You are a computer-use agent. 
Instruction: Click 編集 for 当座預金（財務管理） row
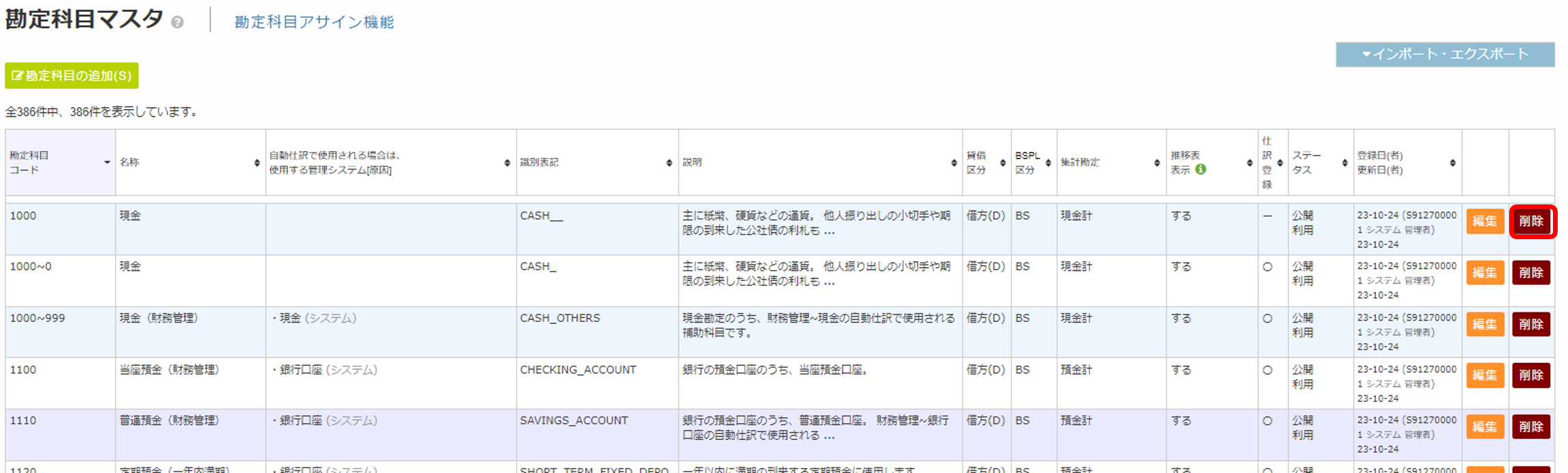(1485, 375)
